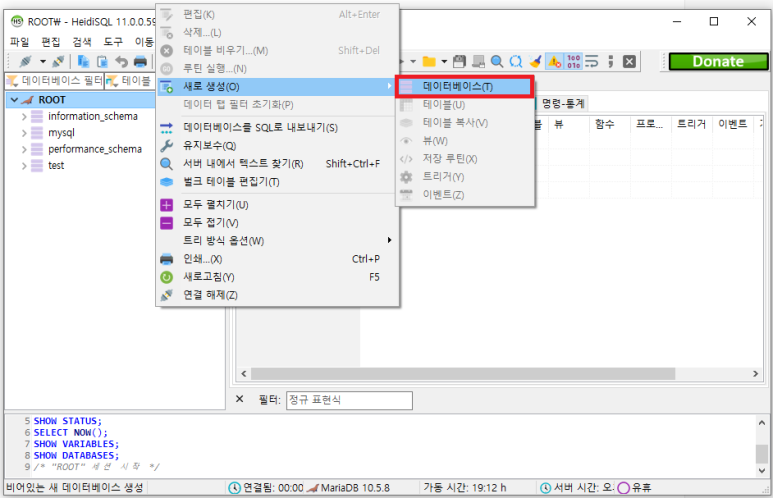The image size is (773, 498).
Task: Choose 모두 접기(V) entry
Action: tap(278, 223)
